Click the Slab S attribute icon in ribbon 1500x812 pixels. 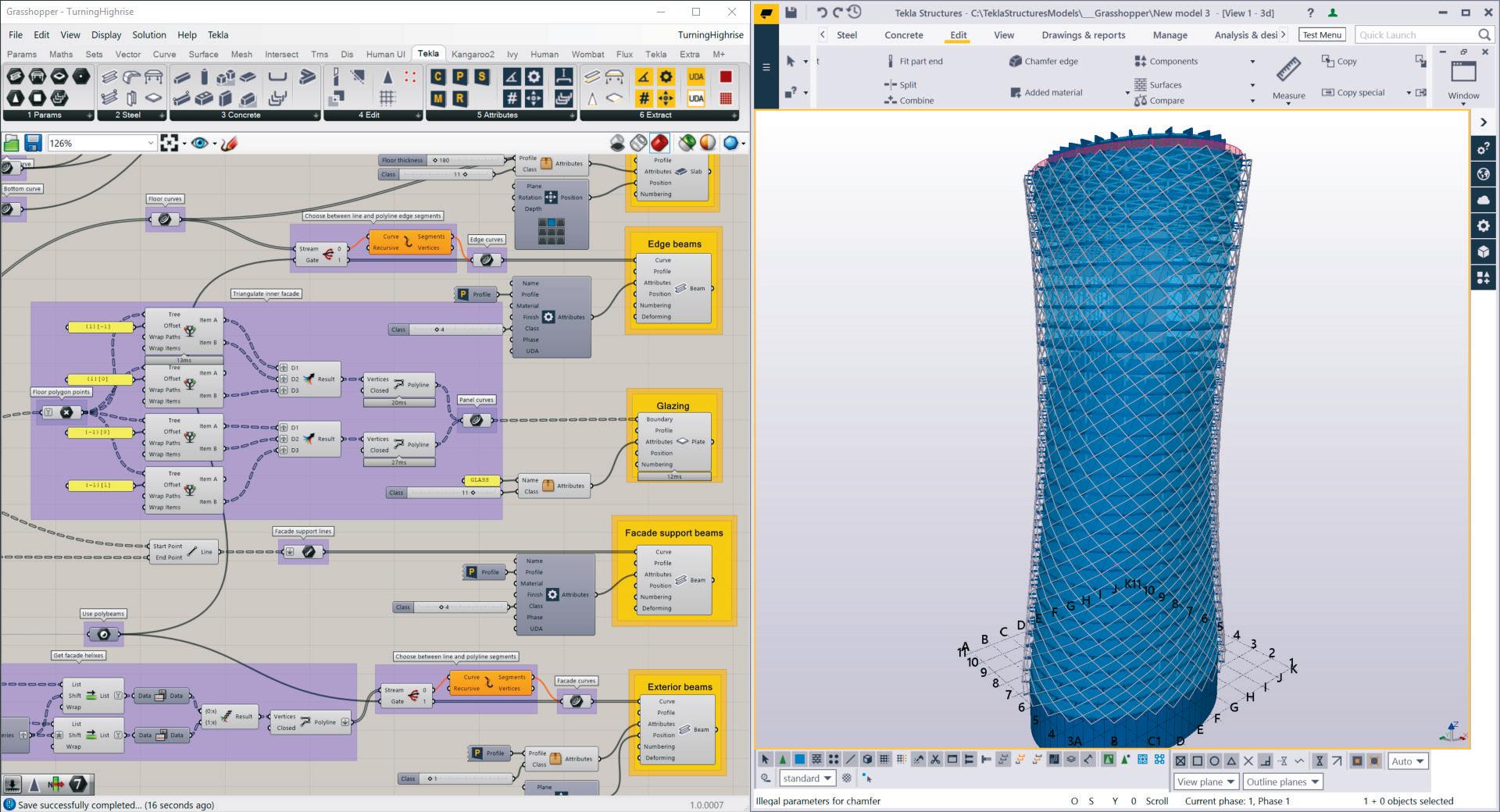(x=481, y=77)
